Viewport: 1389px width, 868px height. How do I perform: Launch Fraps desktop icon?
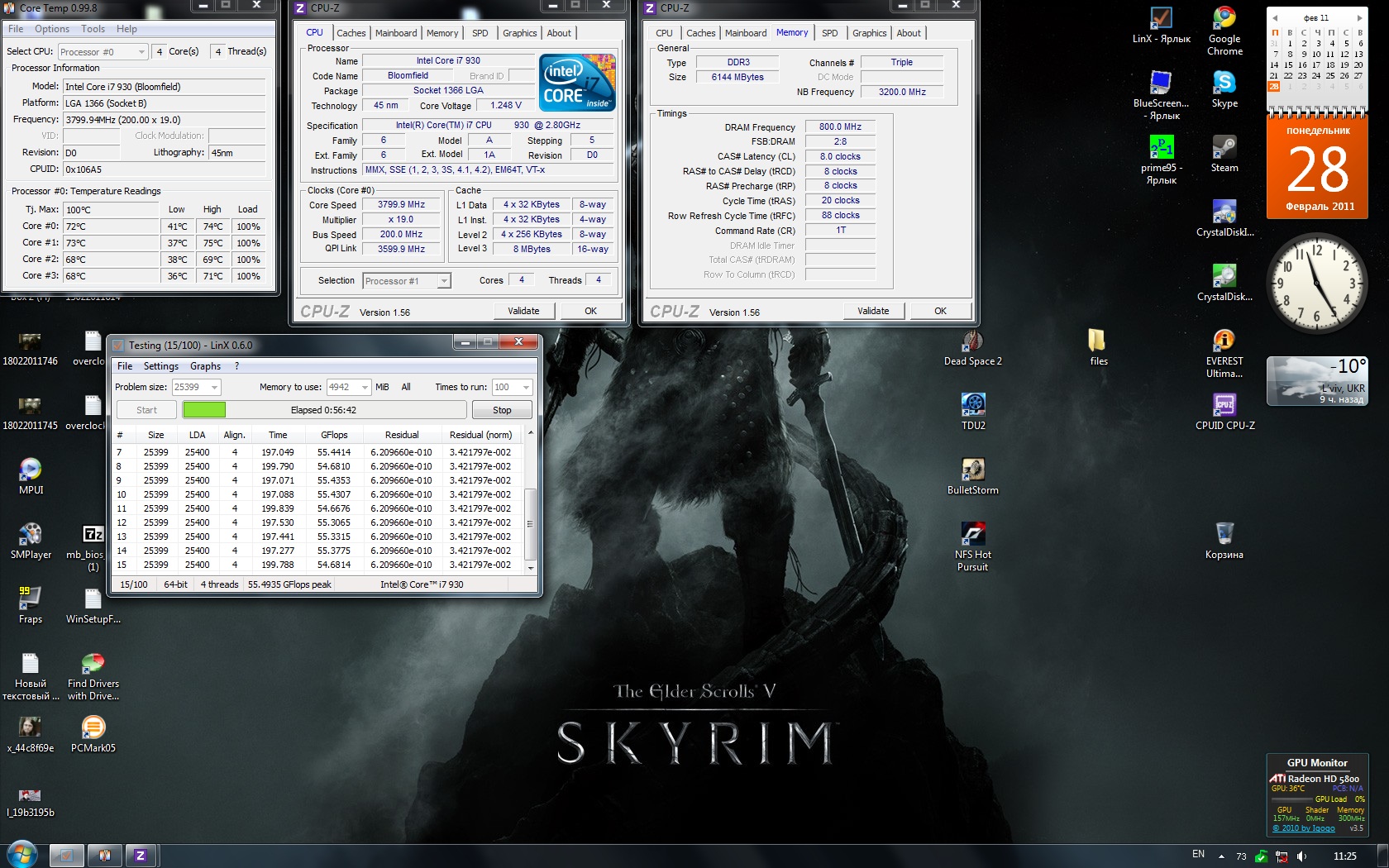(31, 605)
